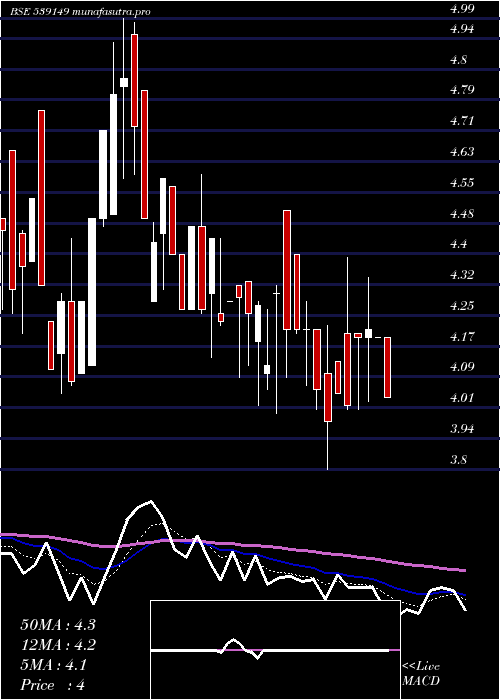
Task: Click the 'BSE 539149 munafasutra.pro' chart title
Action: (x=80, y=12)
